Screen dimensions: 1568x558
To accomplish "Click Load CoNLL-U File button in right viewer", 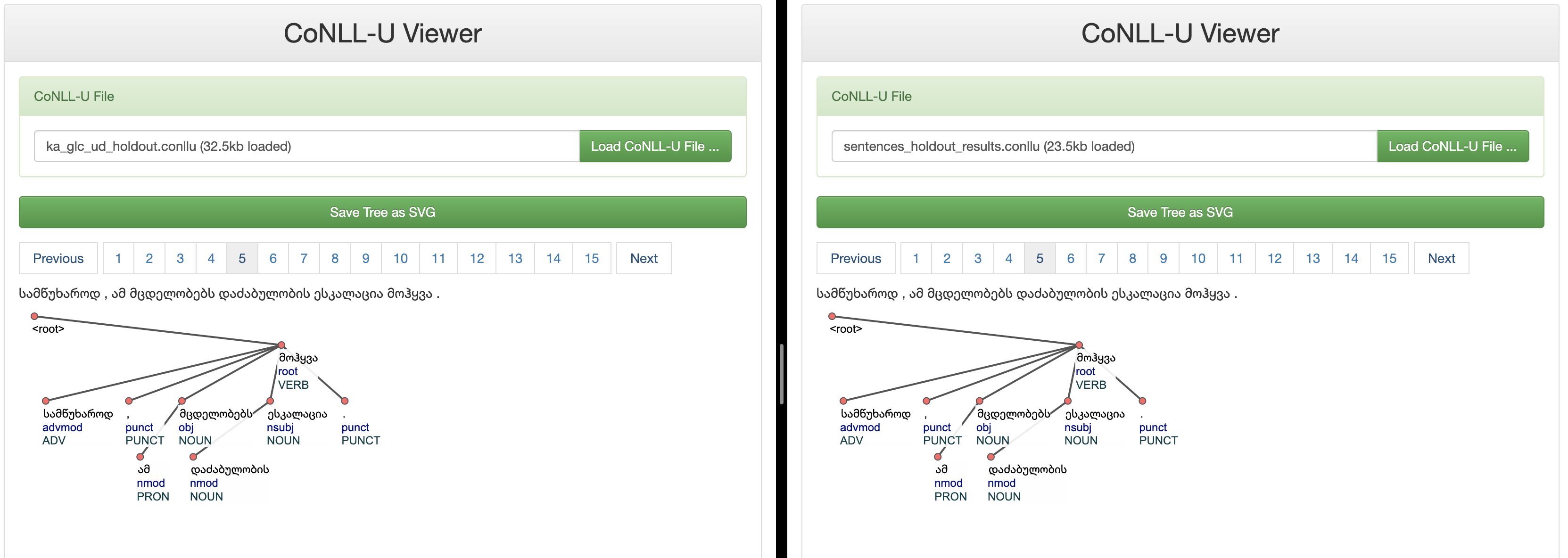I will [1452, 146].
